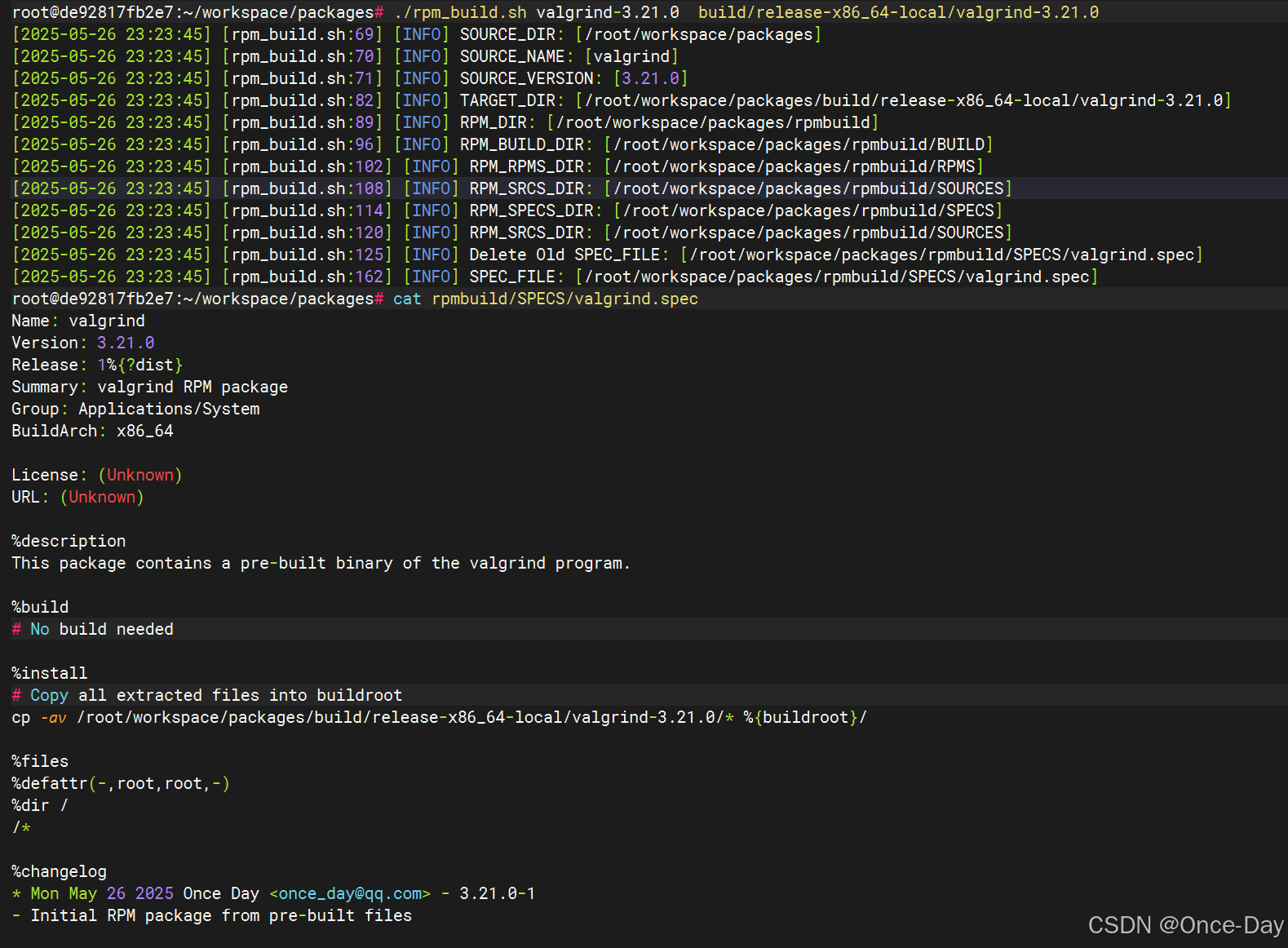Click the '%description' section header
Viewport: 1288px width, 948px height.
69,541
